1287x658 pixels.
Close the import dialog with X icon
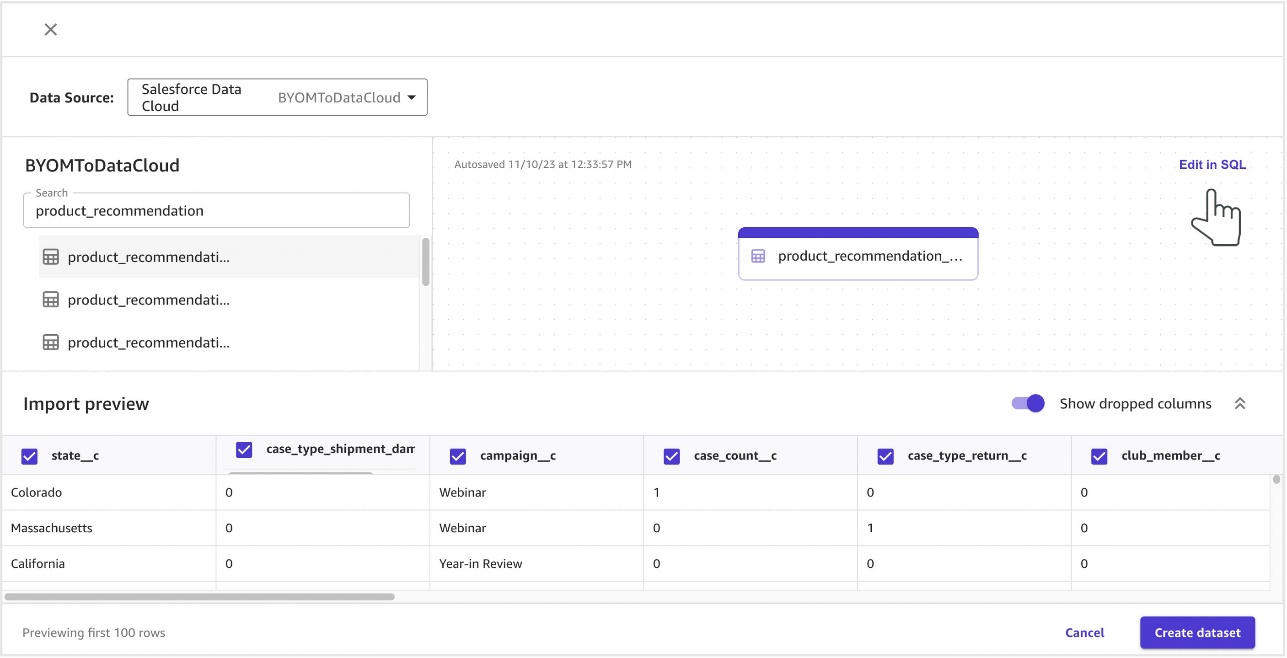51,30
